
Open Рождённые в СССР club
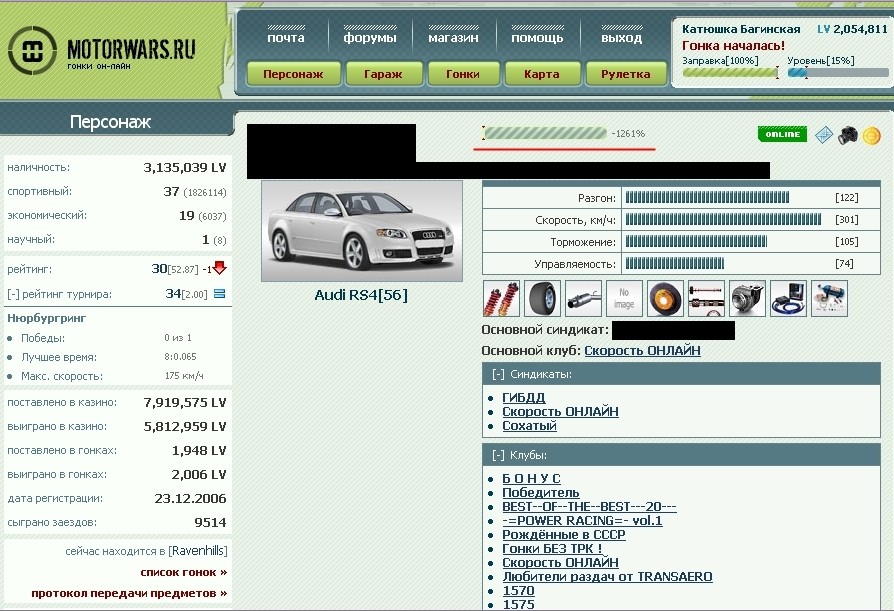click(564, 535)
